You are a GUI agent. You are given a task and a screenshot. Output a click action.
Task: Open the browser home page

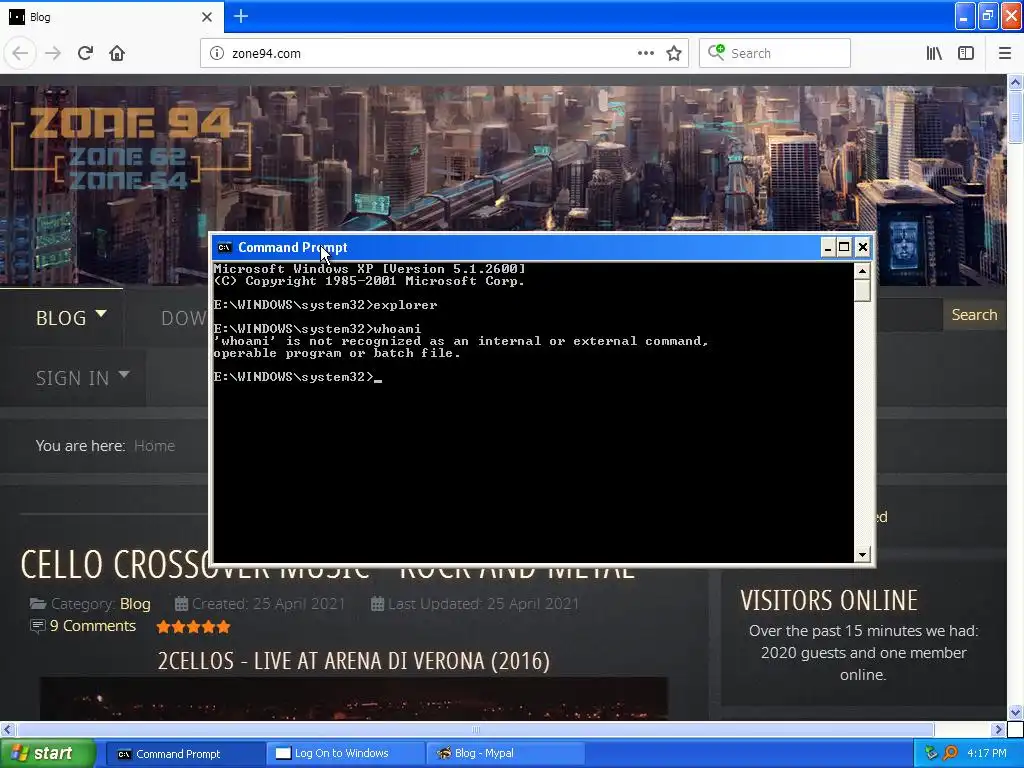(117, 53)
